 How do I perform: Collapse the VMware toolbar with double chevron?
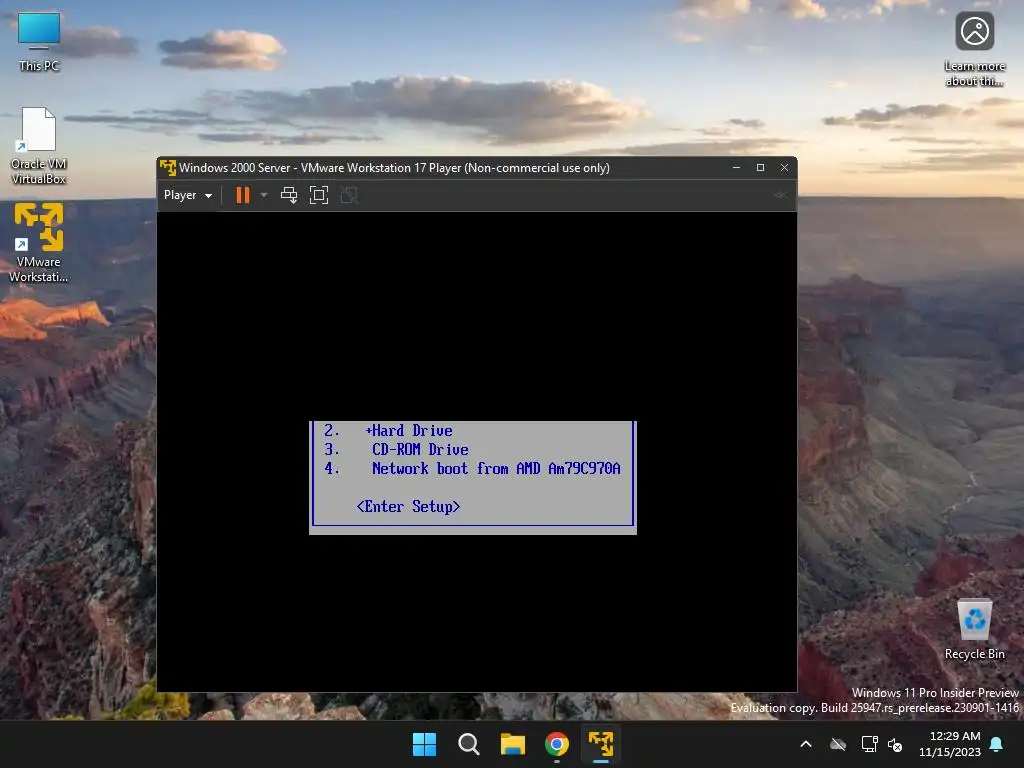click(x=780, y=195)
